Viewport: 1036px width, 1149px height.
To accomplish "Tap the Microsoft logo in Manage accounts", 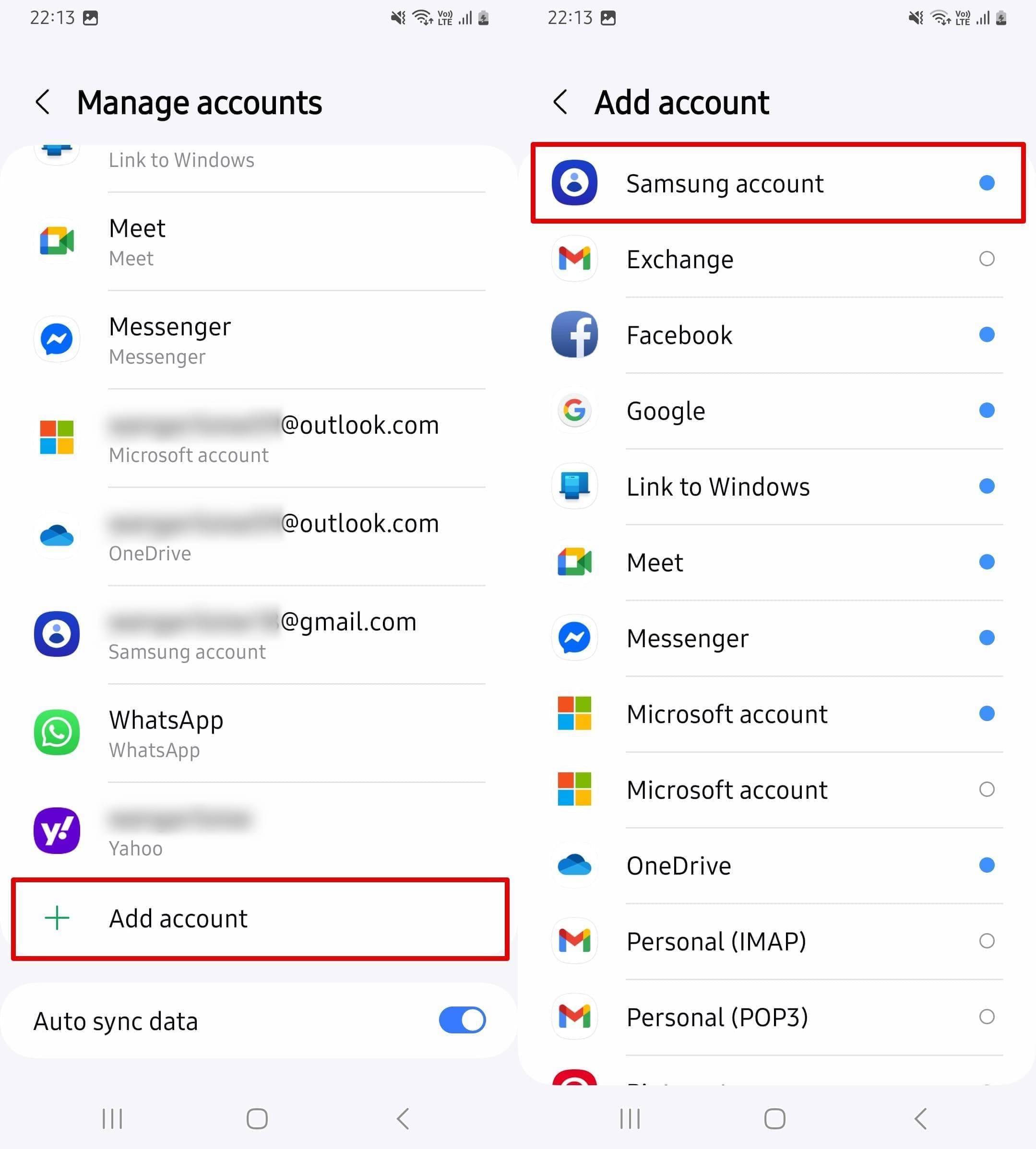I will click(57, 437).
